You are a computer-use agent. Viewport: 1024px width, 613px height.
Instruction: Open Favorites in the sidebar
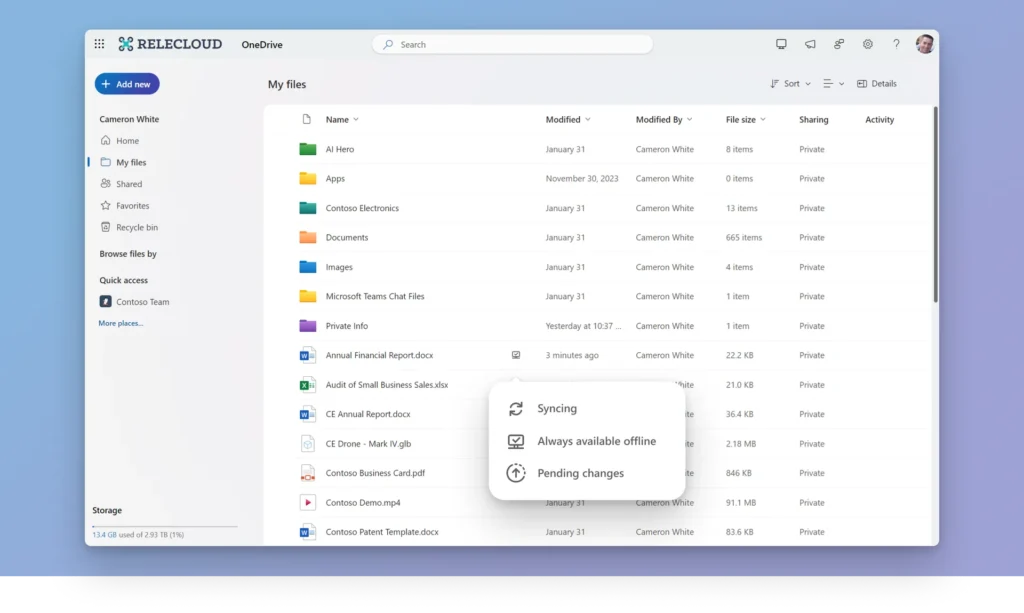coord(132,206)
